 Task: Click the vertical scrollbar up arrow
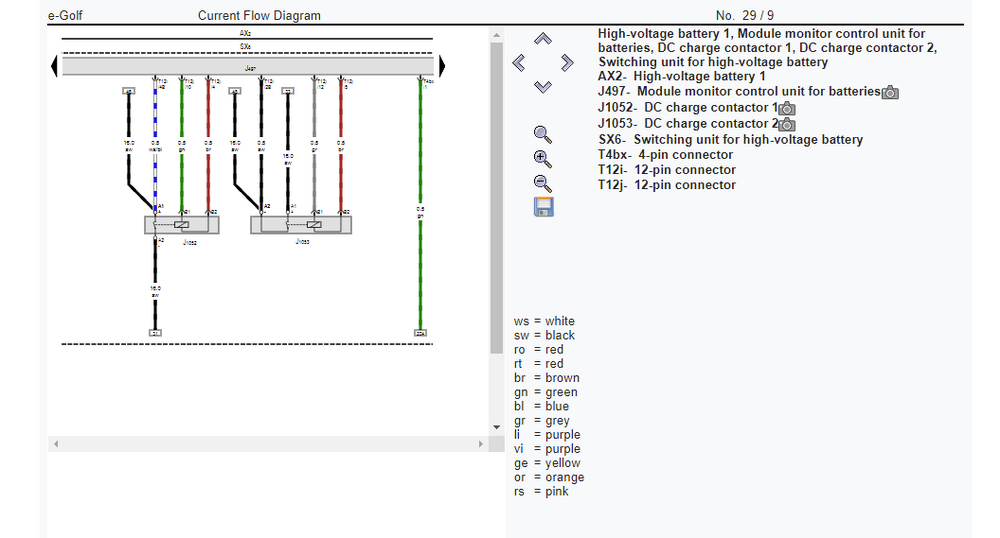pyautogui.click(x=496, y=35)
